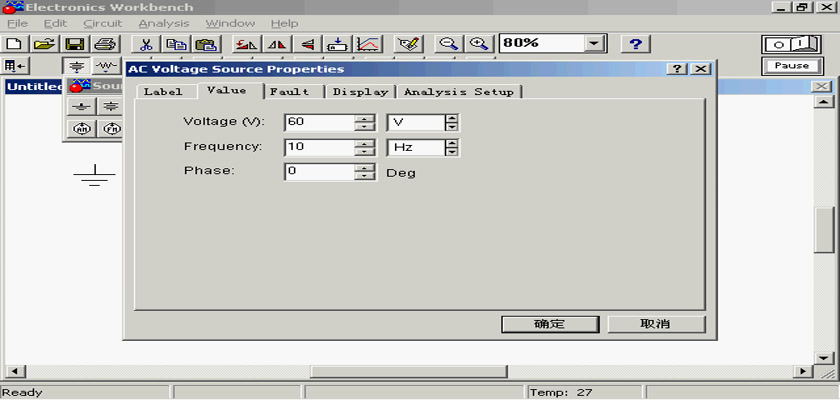
Task: Click the vertical scrollbar down arrow
Action: coord(823,358)
